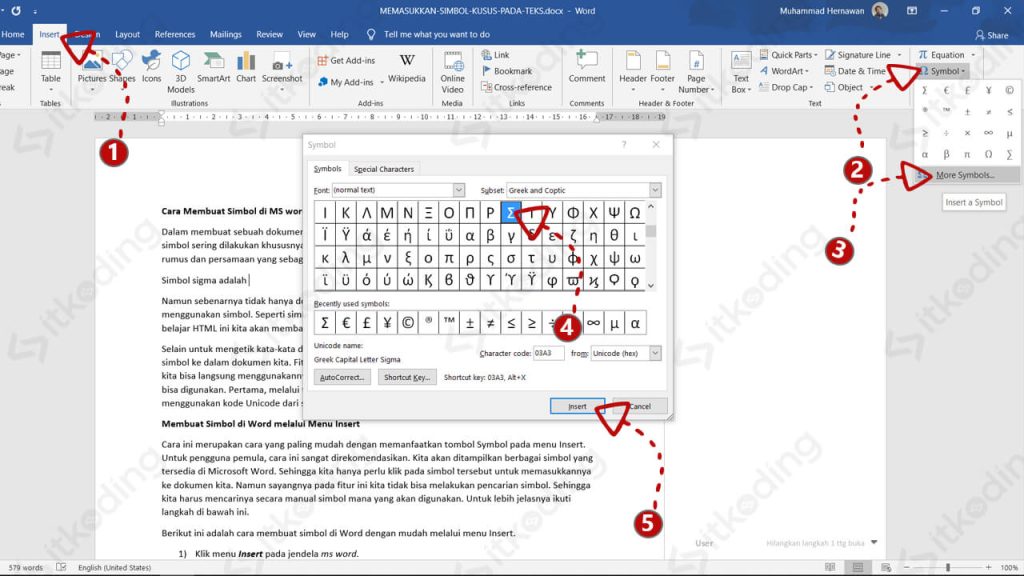This screenshot has width=1024, height=576.
Task: Open the Help ribbon tab
Action: (339, 34)
